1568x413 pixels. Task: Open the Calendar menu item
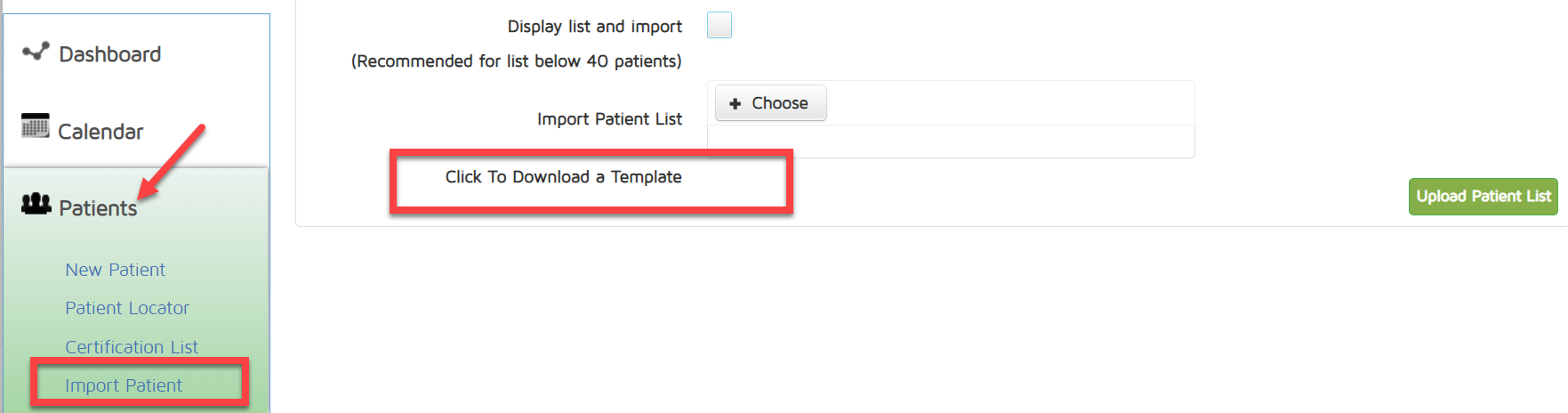click(101, 132)
